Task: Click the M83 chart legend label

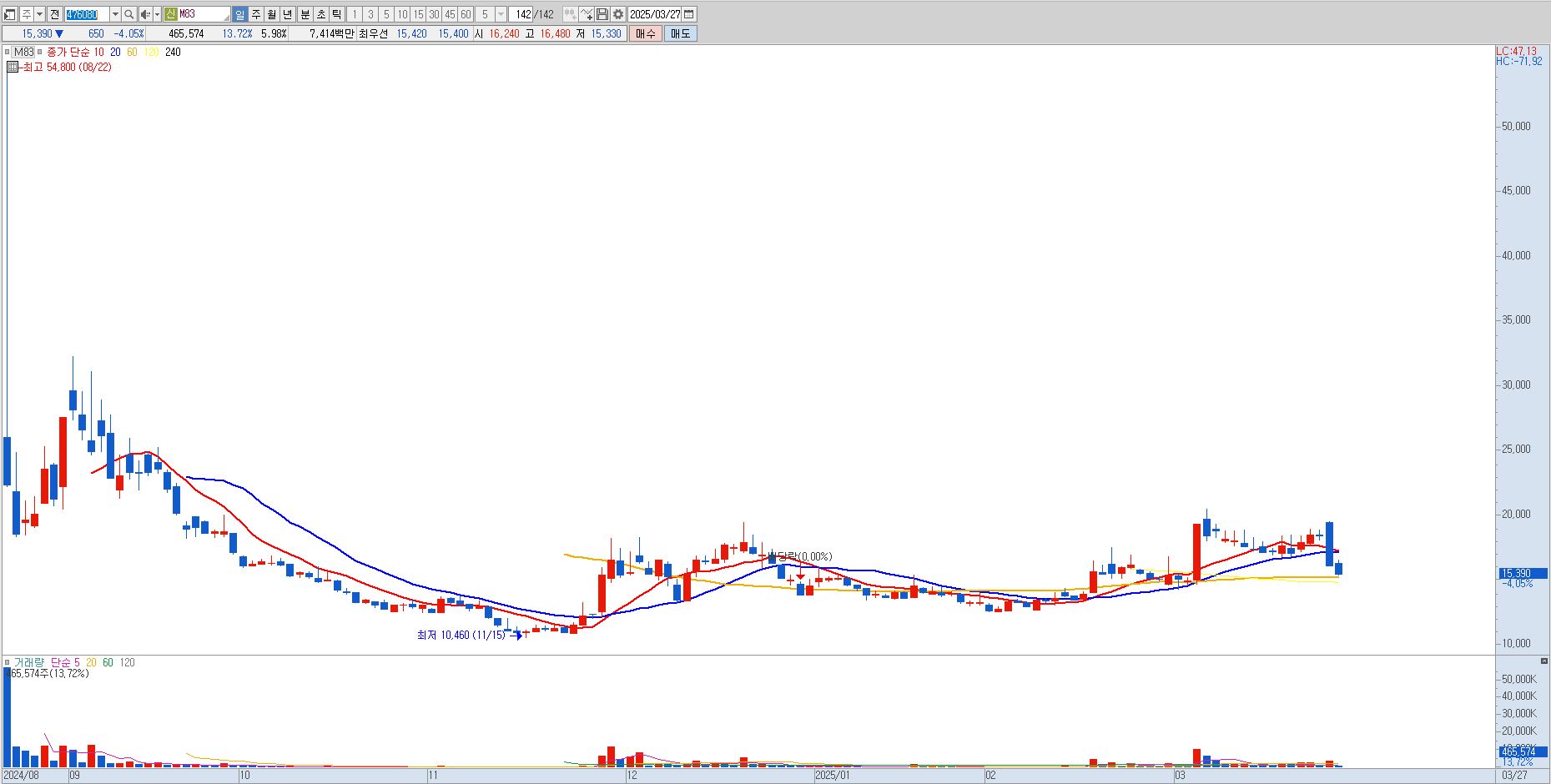Action: (24, 52)
